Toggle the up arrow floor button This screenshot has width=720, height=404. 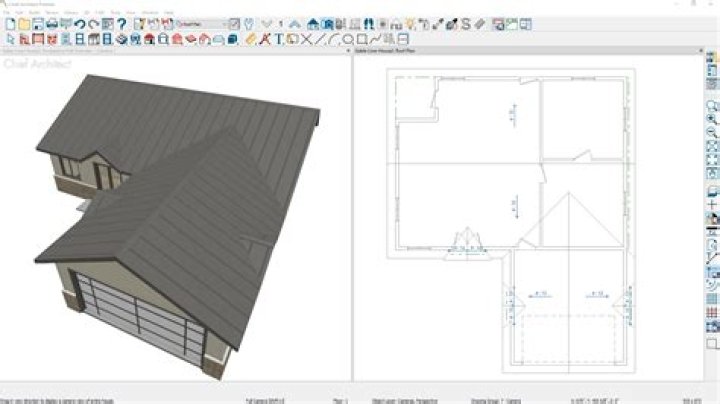[x=296, y=24]
